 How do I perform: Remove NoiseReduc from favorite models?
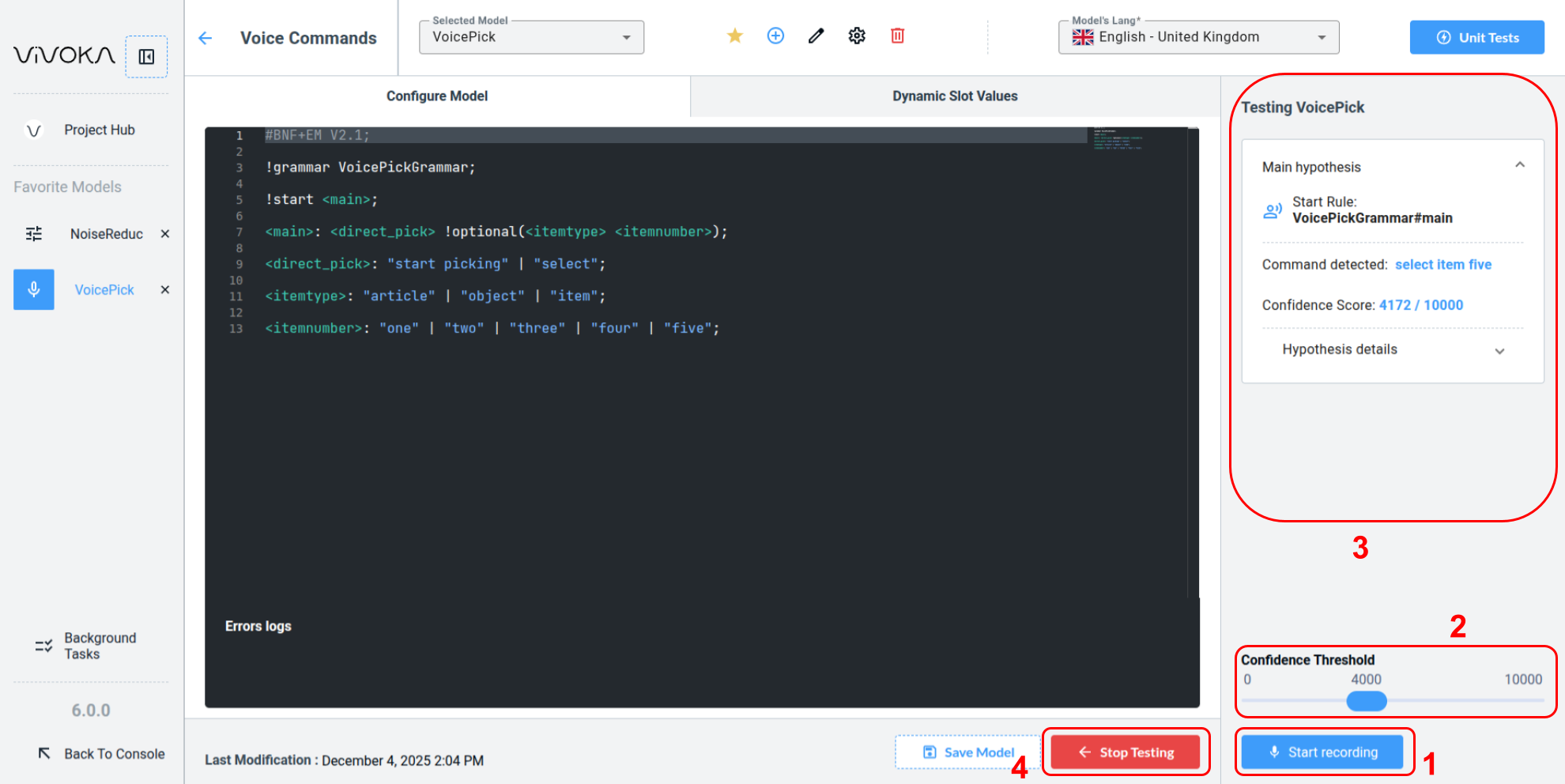tap(165, 234)
